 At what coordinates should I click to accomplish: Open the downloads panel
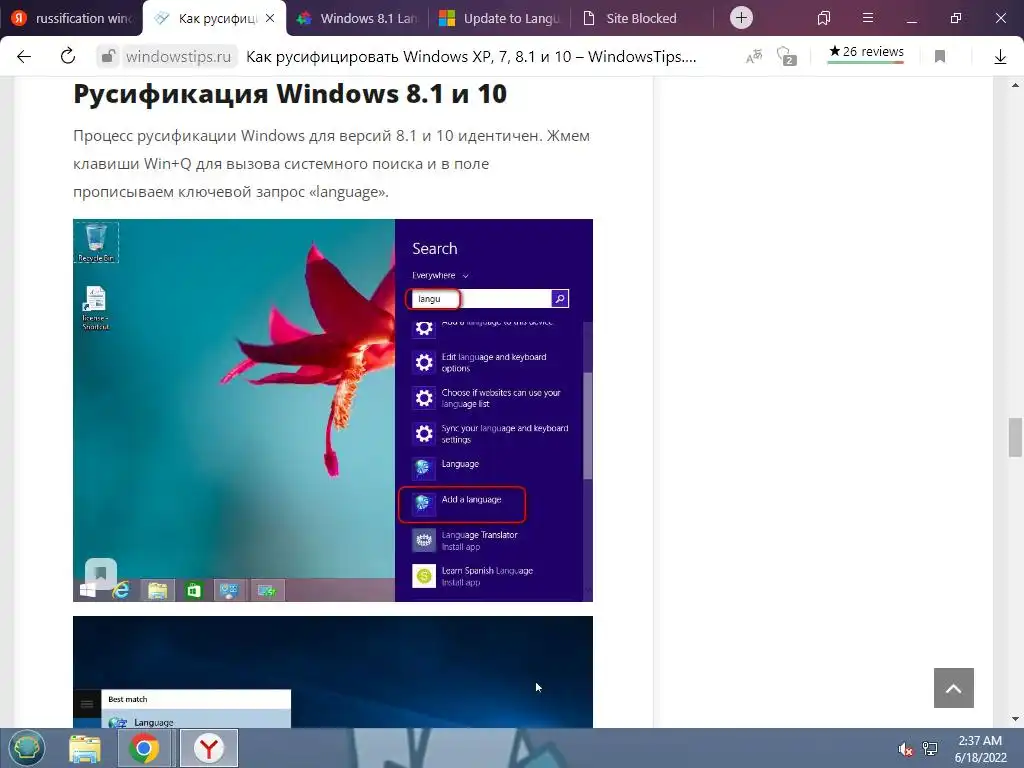pos(1000,57)
